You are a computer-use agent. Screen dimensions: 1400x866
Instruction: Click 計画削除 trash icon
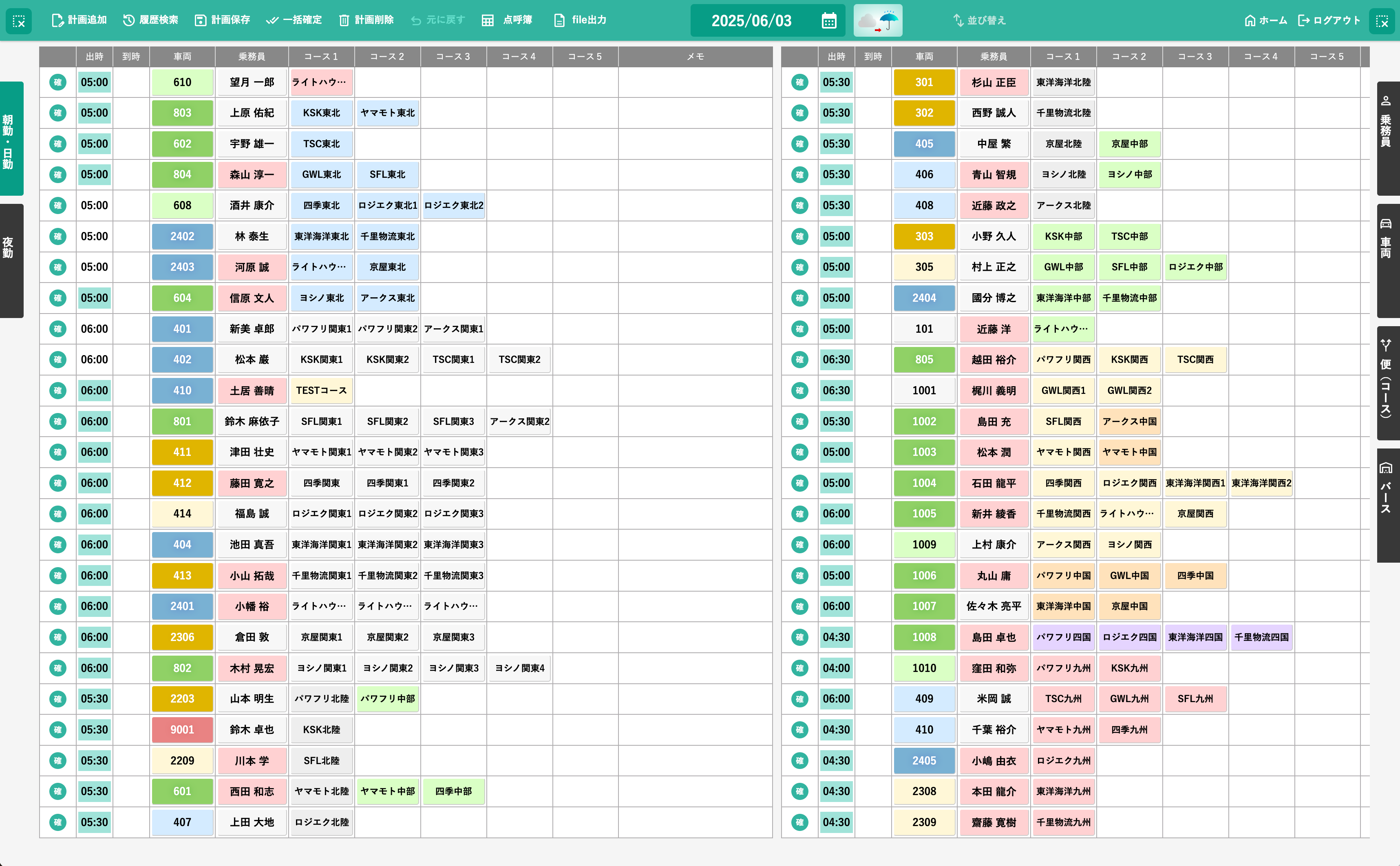[x=344, y=21]
